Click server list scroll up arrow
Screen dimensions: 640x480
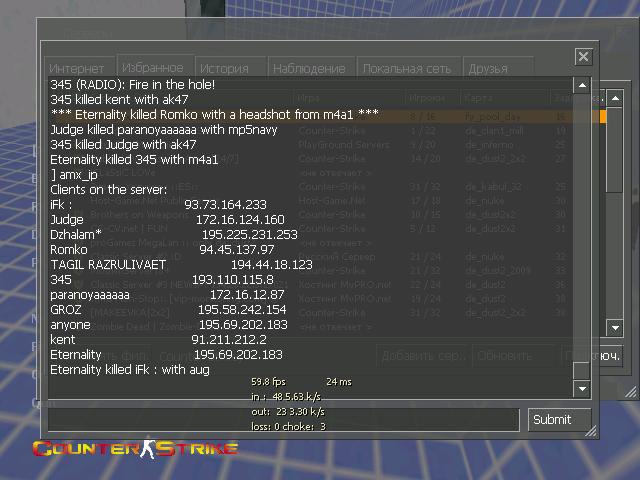click(615, 98)
